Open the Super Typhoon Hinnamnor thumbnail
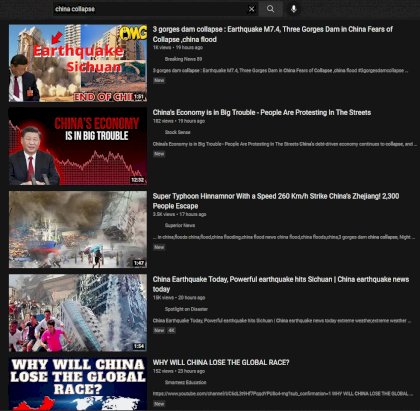The height and width of the screenshot is (411, 420). tap(78, 229)
